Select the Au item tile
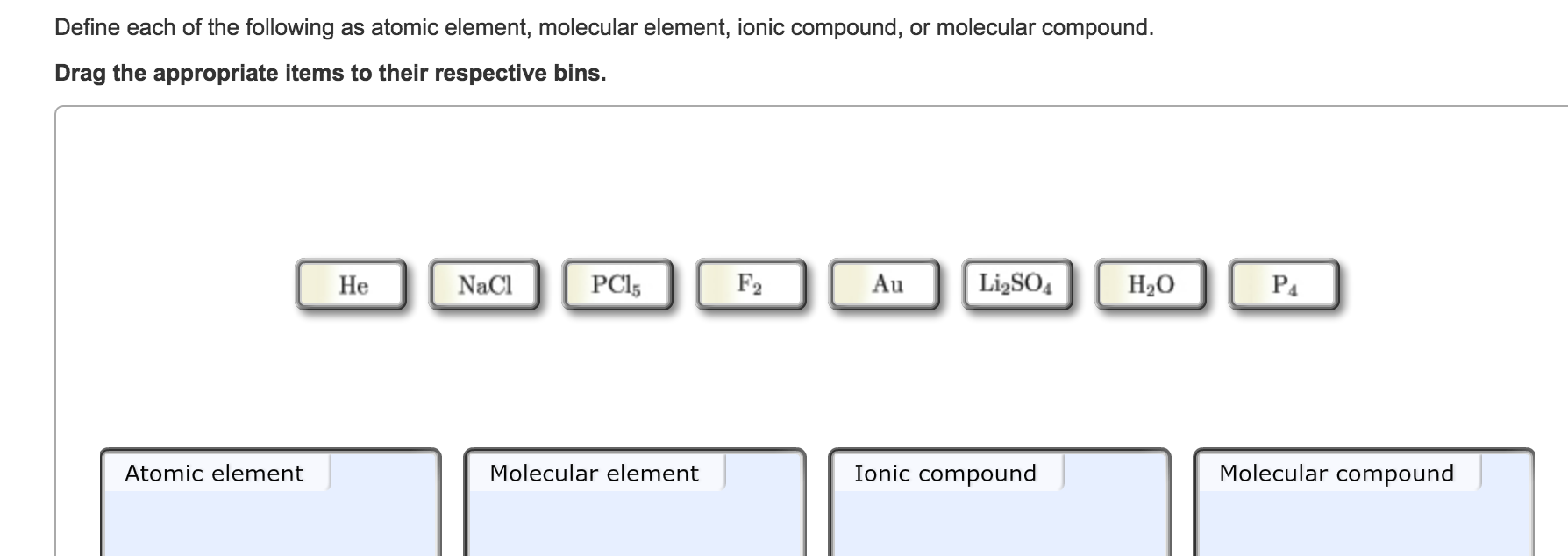Viewport: 1568px width, 556px height. point(885,284)
